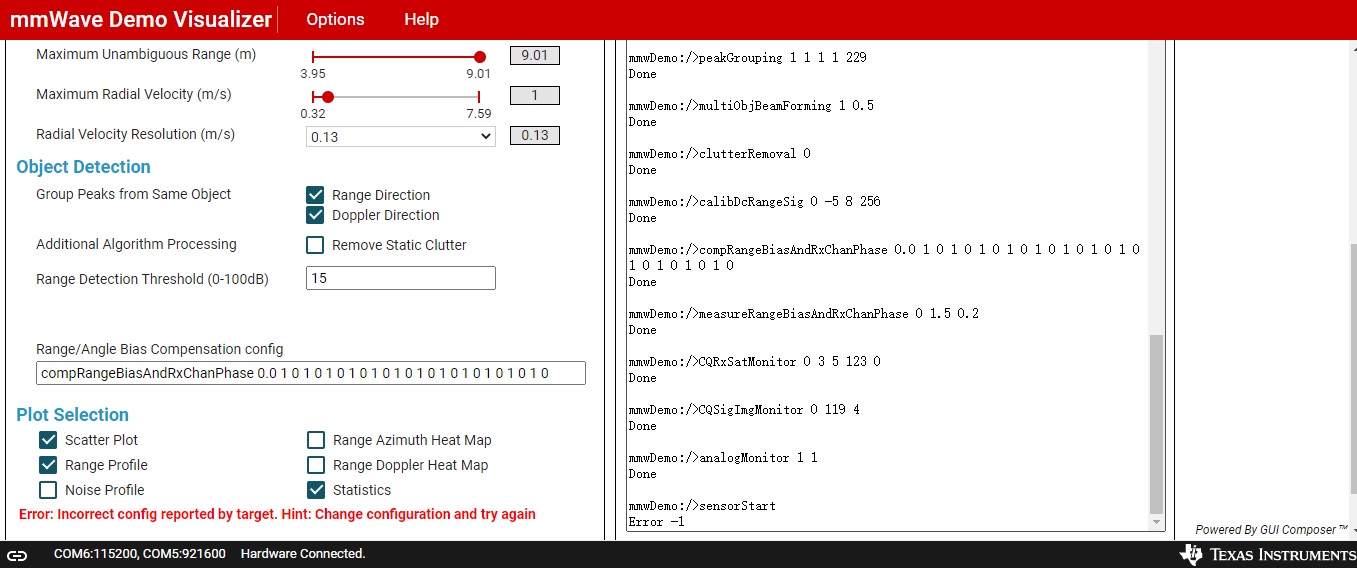Click the measureRangeBiasAndRxChanPhase console line
The image size is (1357, 568).
pos(804,314)
